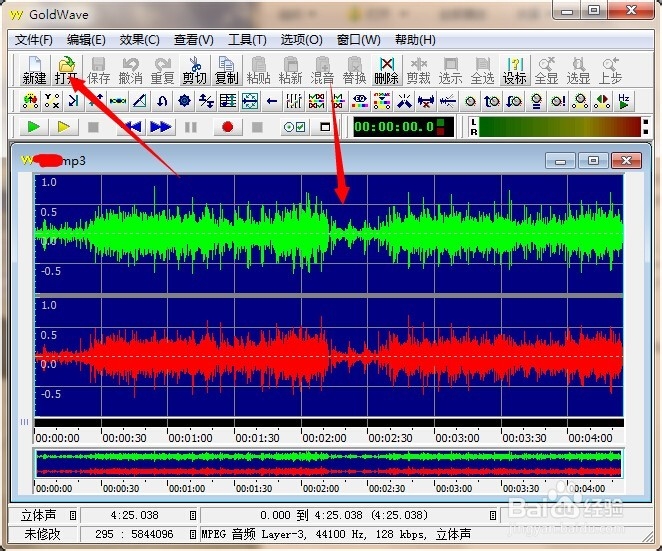Viewport: 662px width, 551px height.
Task: Click the speaker with up arrow icon
Action: pyautogui.click(x=492, y=101)
